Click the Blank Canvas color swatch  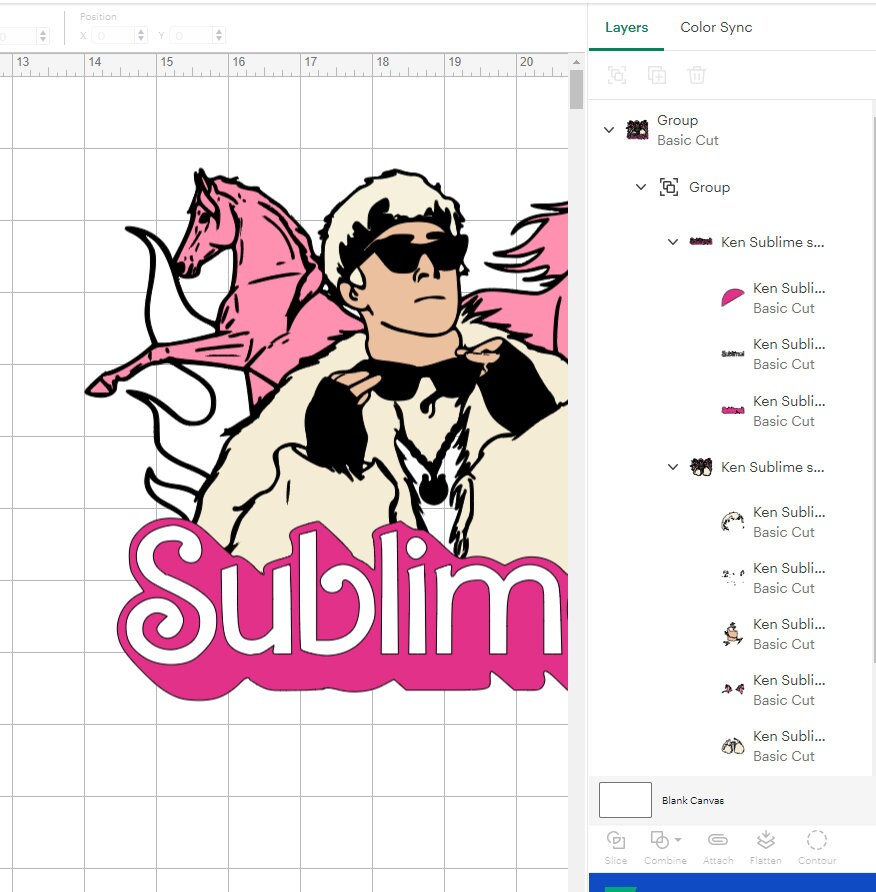[x=625, y=800]
